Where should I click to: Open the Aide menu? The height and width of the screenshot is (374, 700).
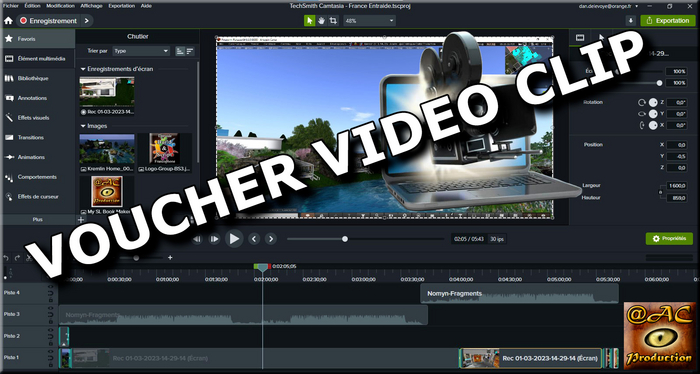(x=146, y=6)
